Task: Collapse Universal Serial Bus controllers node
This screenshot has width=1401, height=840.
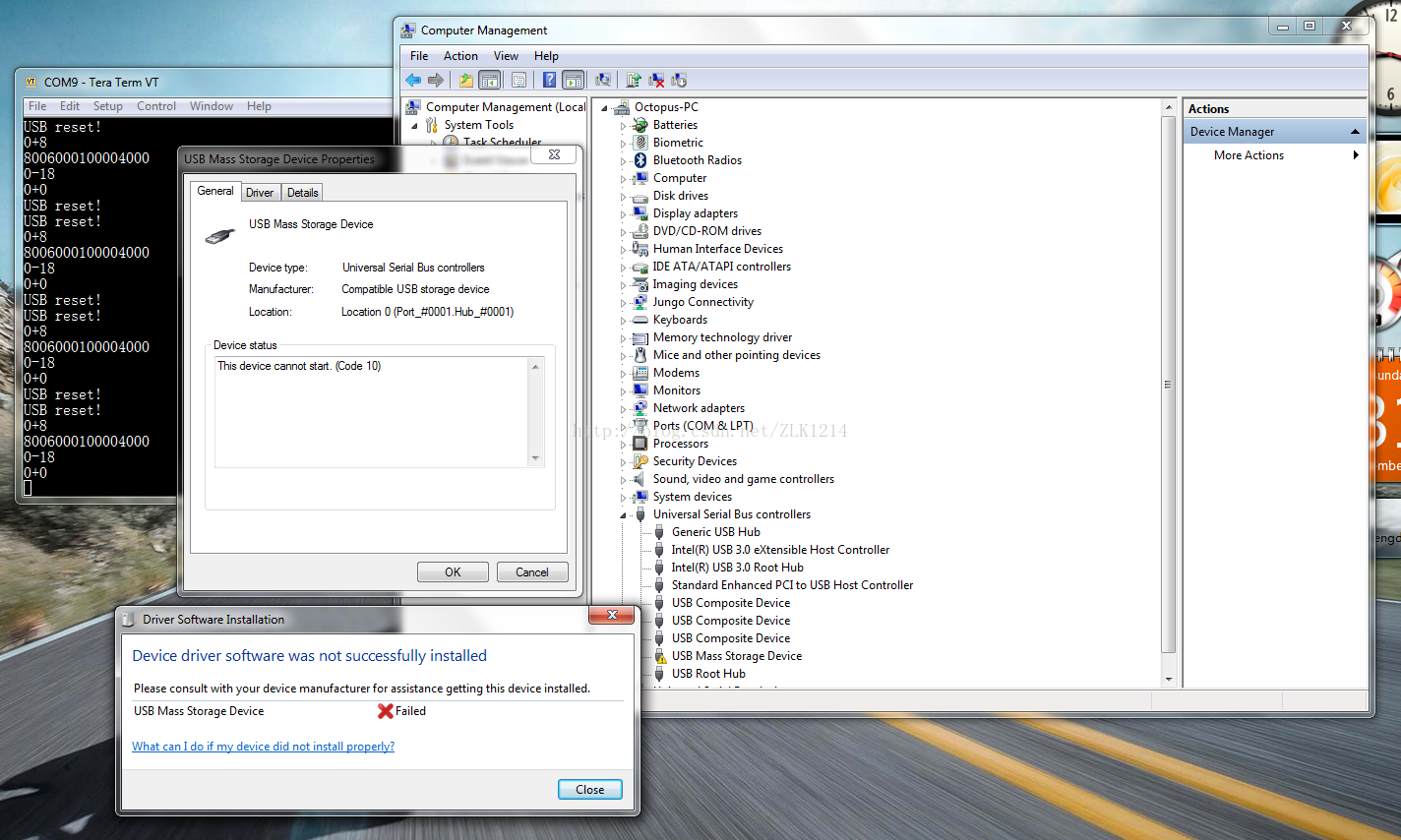Action: 623,515
